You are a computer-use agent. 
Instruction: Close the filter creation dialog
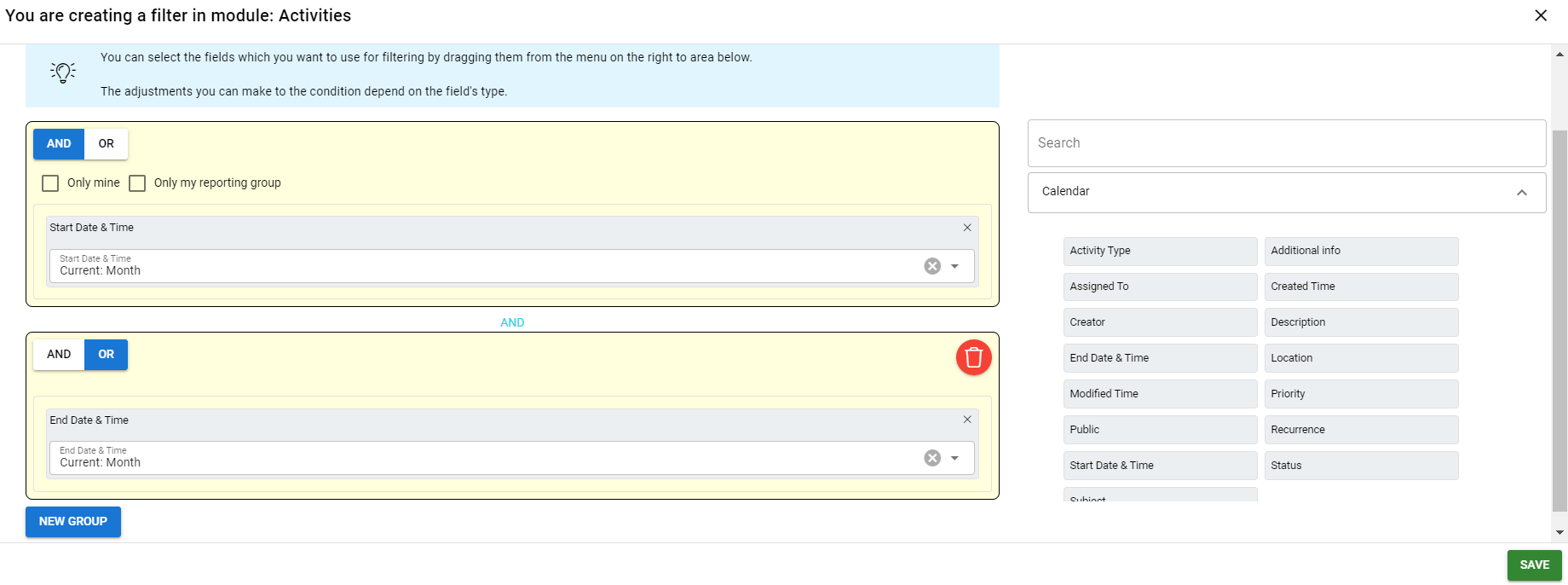coord(1541,15)
